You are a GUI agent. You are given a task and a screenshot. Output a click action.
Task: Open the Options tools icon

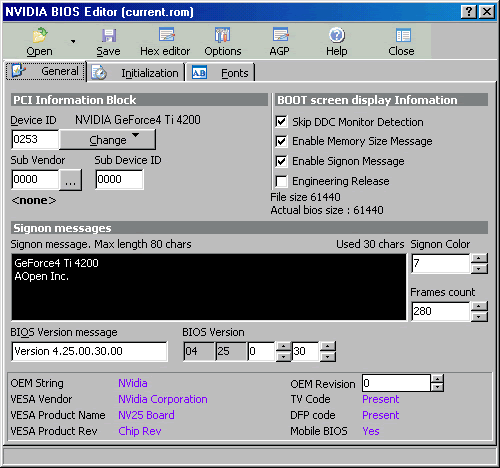pos(222,35)
